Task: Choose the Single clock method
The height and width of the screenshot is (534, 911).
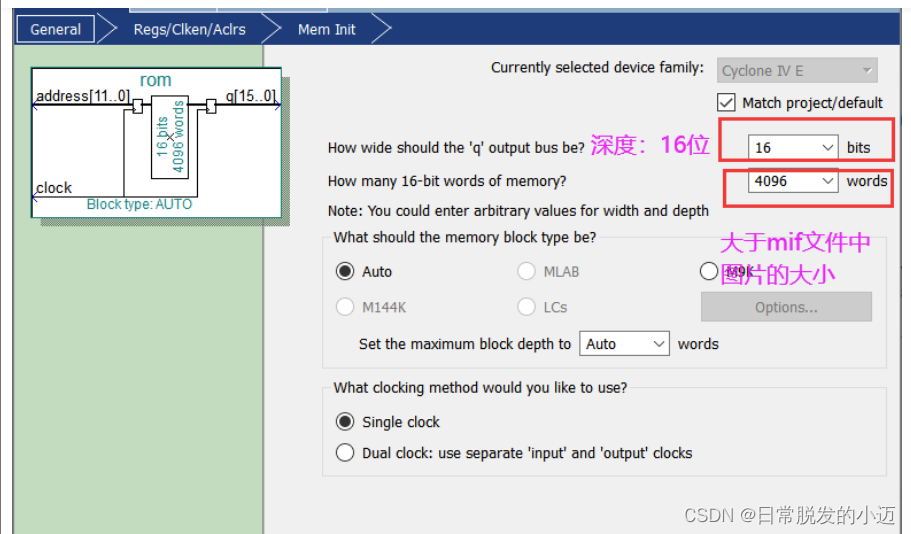Action: pos(345,422)
